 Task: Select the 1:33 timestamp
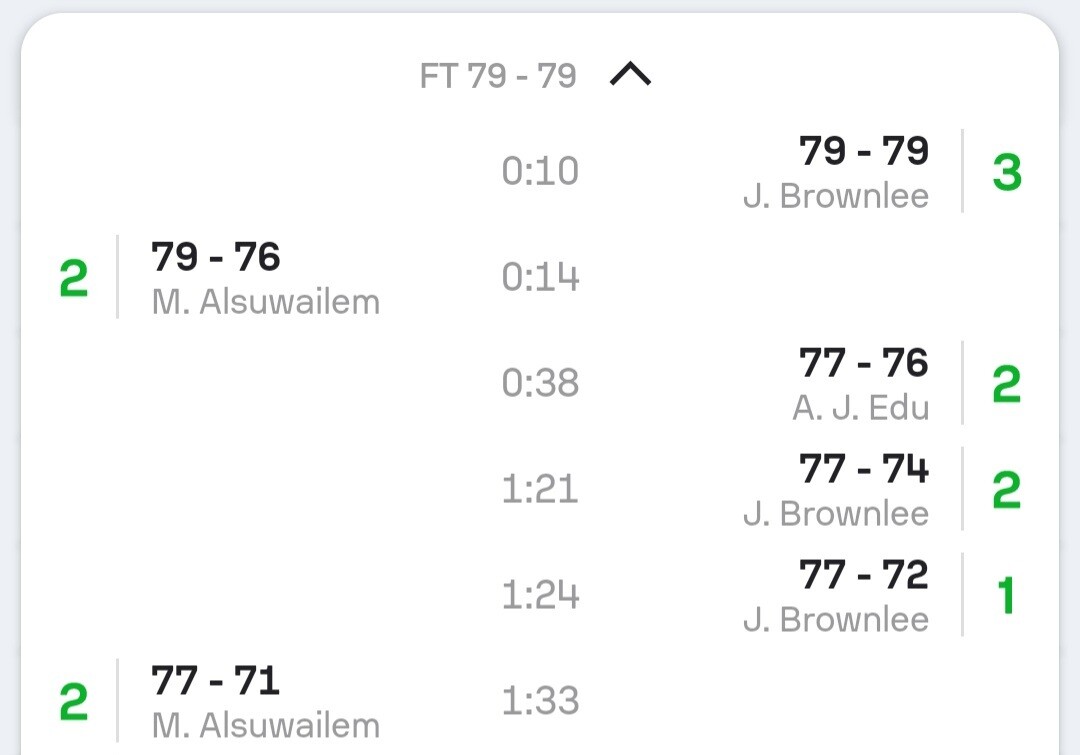pyautogui.click(x=540, y=701)
